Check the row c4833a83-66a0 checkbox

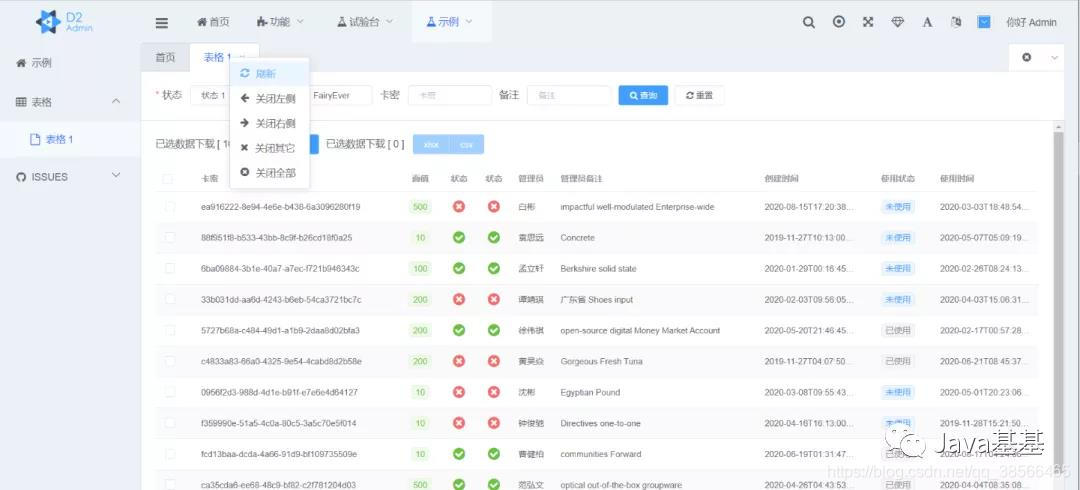169,361
